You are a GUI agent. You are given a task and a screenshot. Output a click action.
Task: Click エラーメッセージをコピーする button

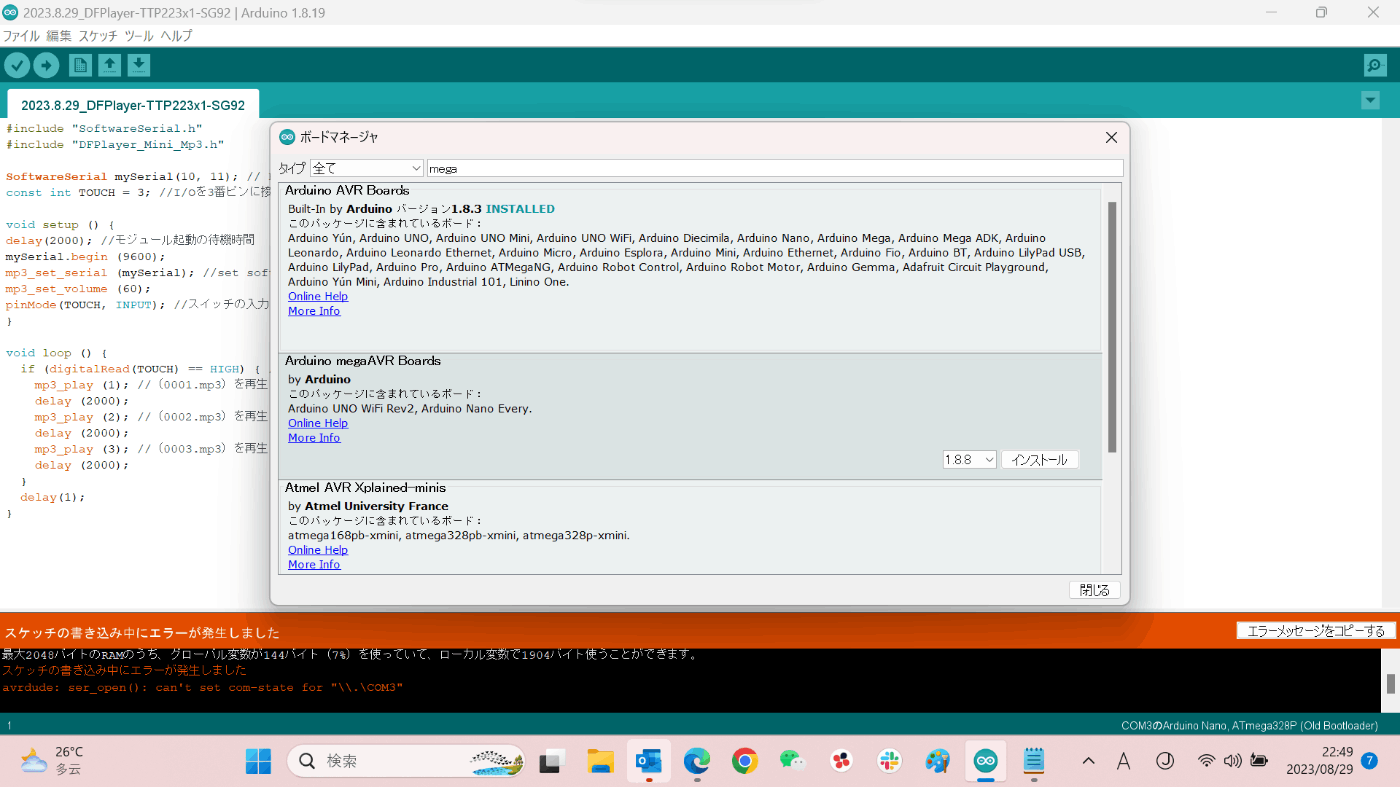click(1316, 631)
